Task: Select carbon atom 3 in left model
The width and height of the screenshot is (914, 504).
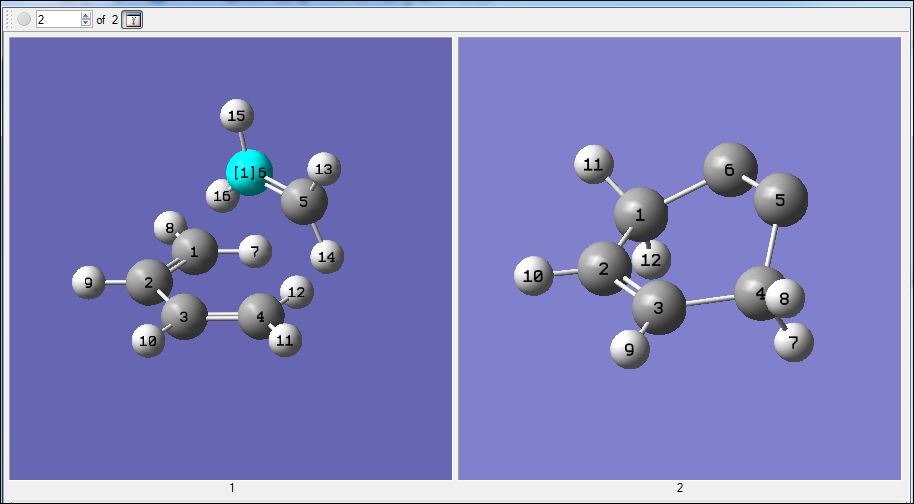Action: tap(184, 316)
